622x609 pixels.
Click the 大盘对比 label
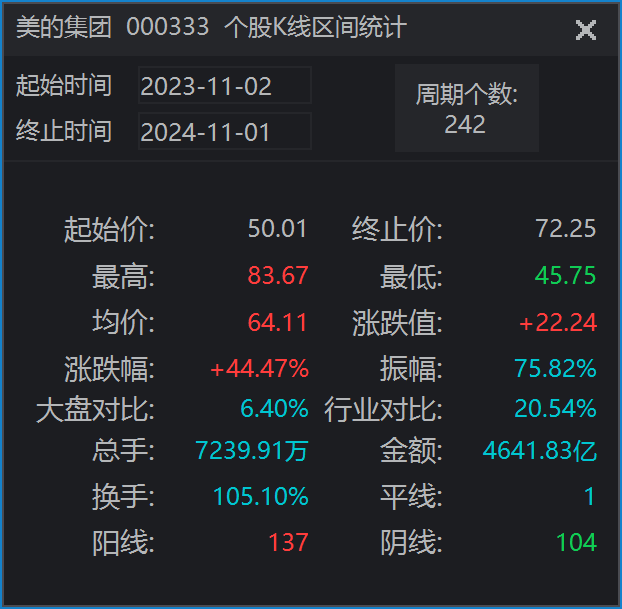point(95,409)
